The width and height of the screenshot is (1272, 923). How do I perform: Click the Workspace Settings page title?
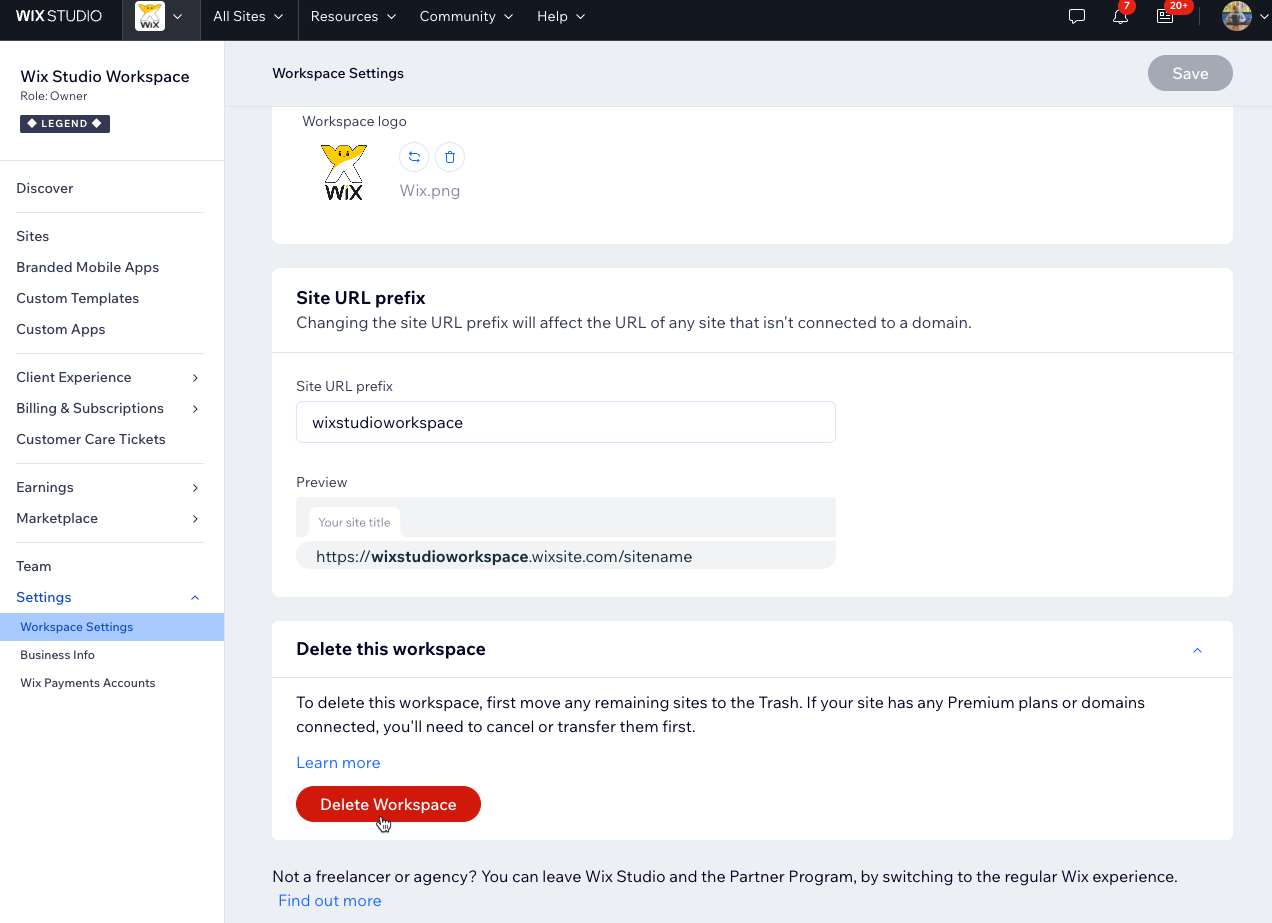pyautogui.click(x=338, y=73)
